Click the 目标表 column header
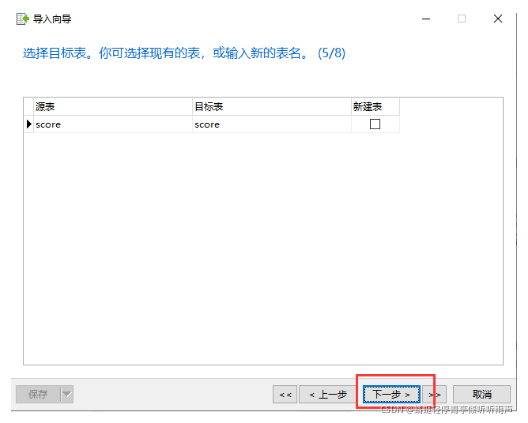 click(x=272, y=107)
